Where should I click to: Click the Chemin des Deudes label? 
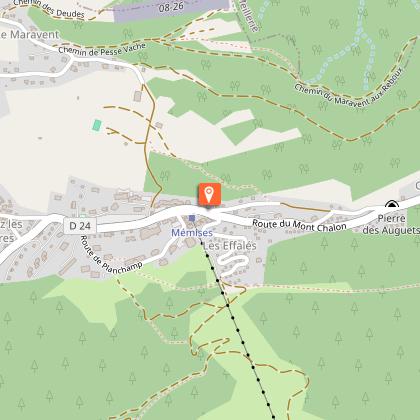pyautogui.click(x=49, y=9)
